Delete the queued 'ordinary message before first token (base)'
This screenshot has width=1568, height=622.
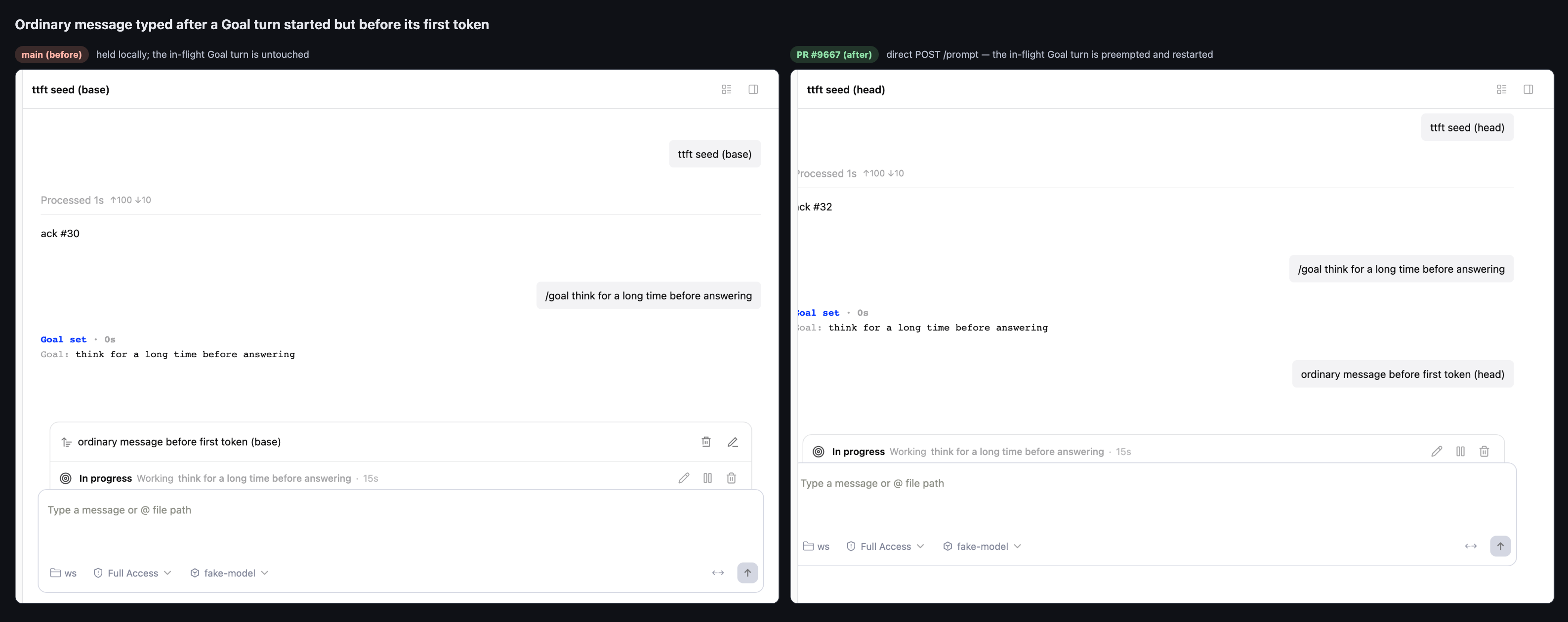tap(706, 442)
